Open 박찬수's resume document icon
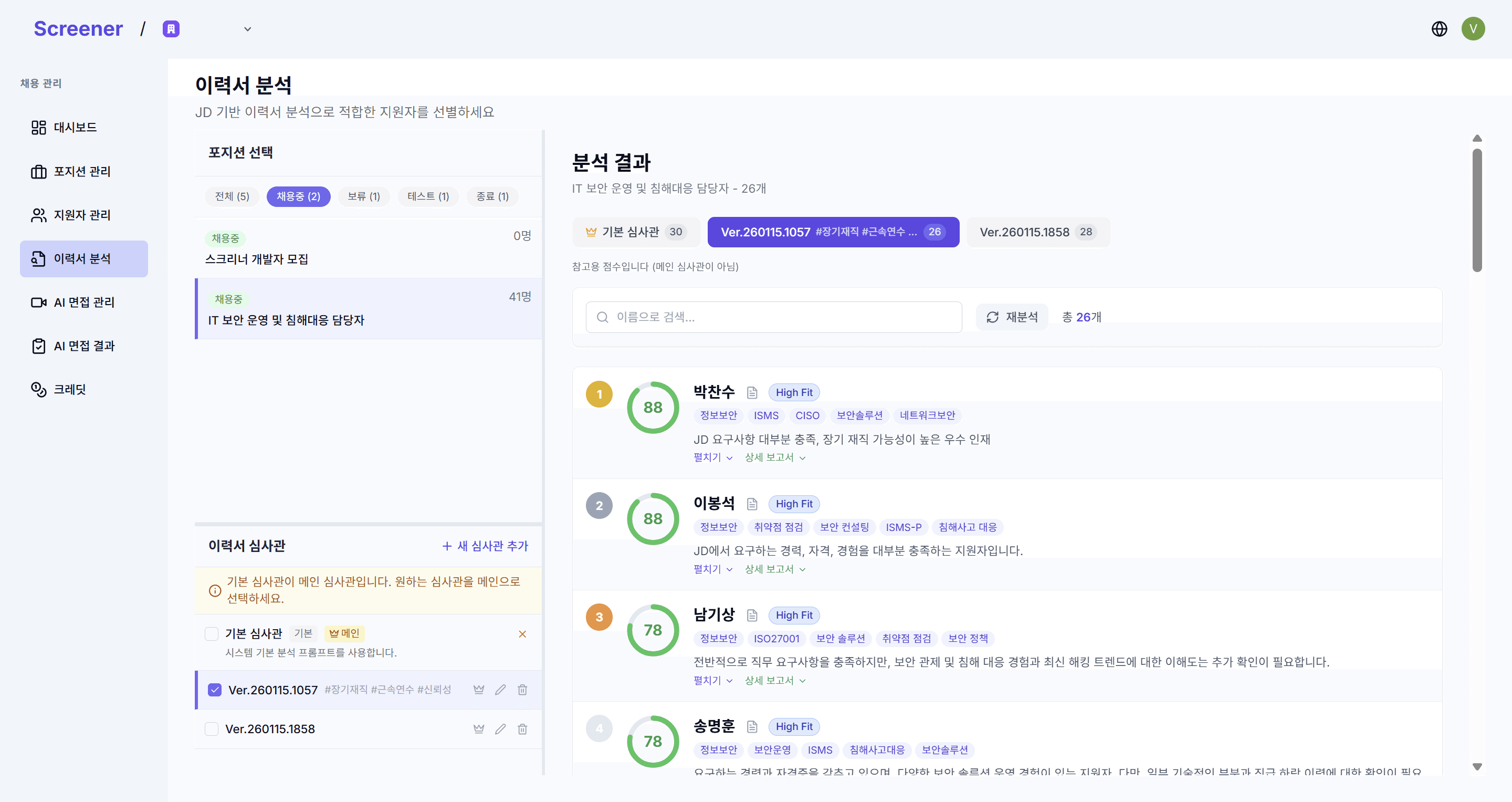 [x=752, y=392]
